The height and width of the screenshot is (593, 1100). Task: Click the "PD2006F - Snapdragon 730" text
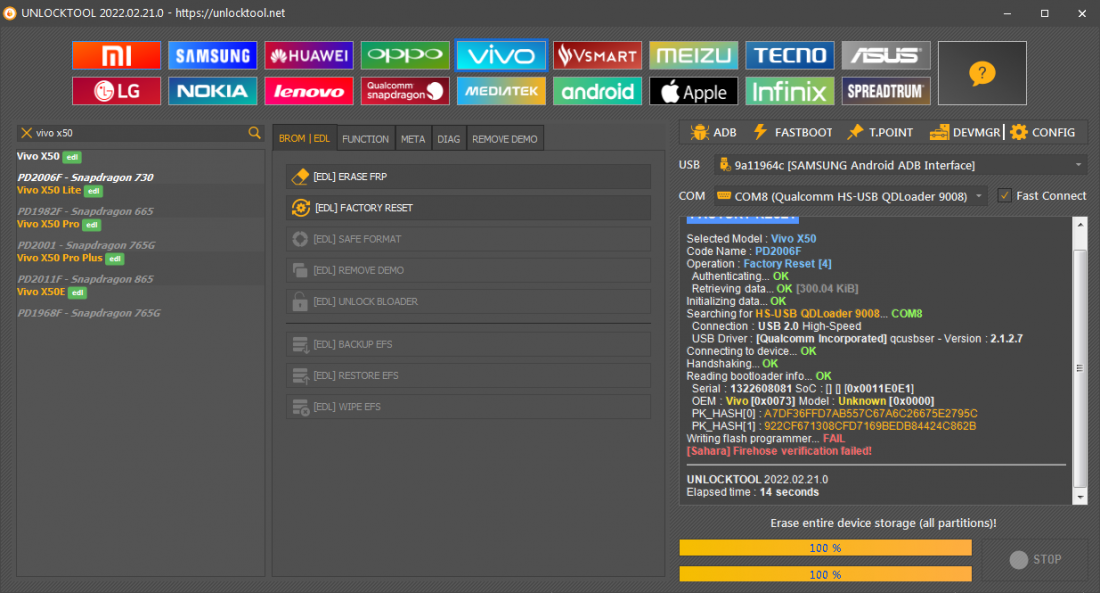(x=86, y=178)
